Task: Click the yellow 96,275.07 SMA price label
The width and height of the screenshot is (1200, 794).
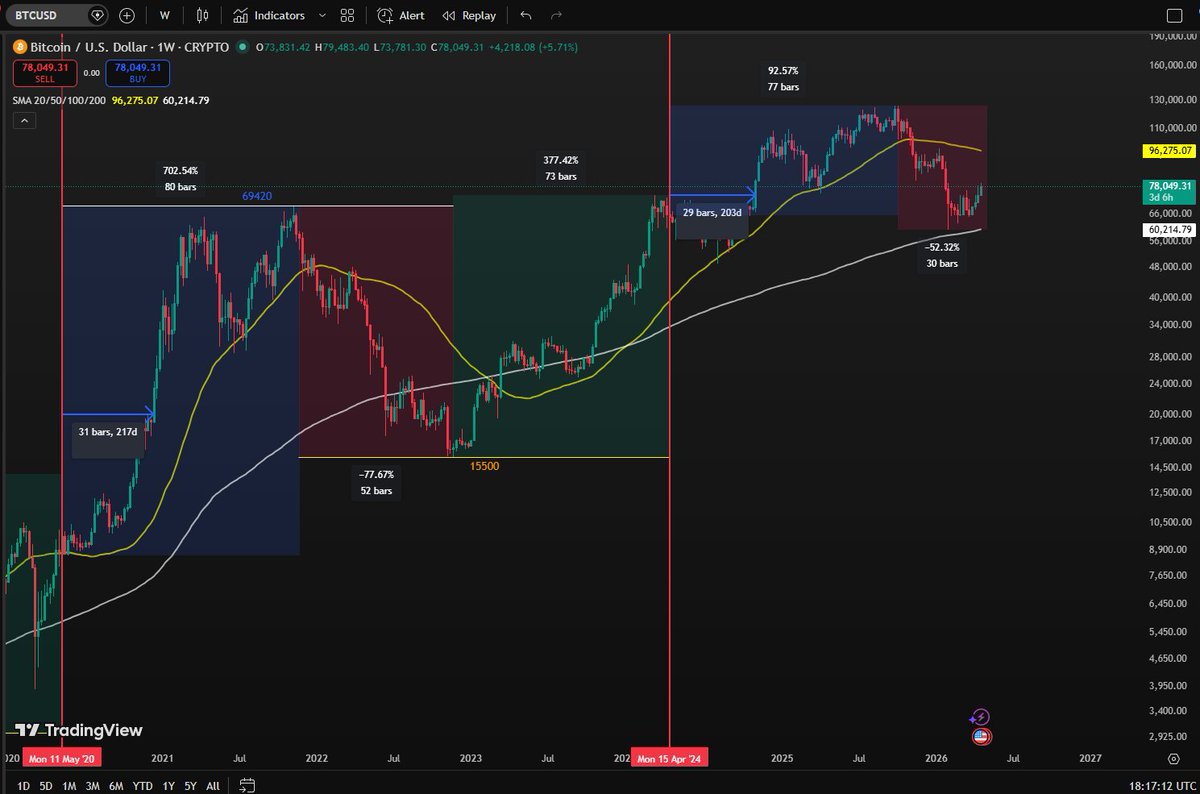Action: [x=1167, y=150]
